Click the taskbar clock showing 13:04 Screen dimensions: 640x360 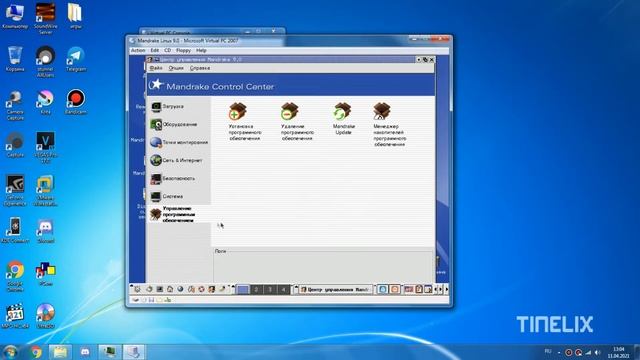[619, 352]
